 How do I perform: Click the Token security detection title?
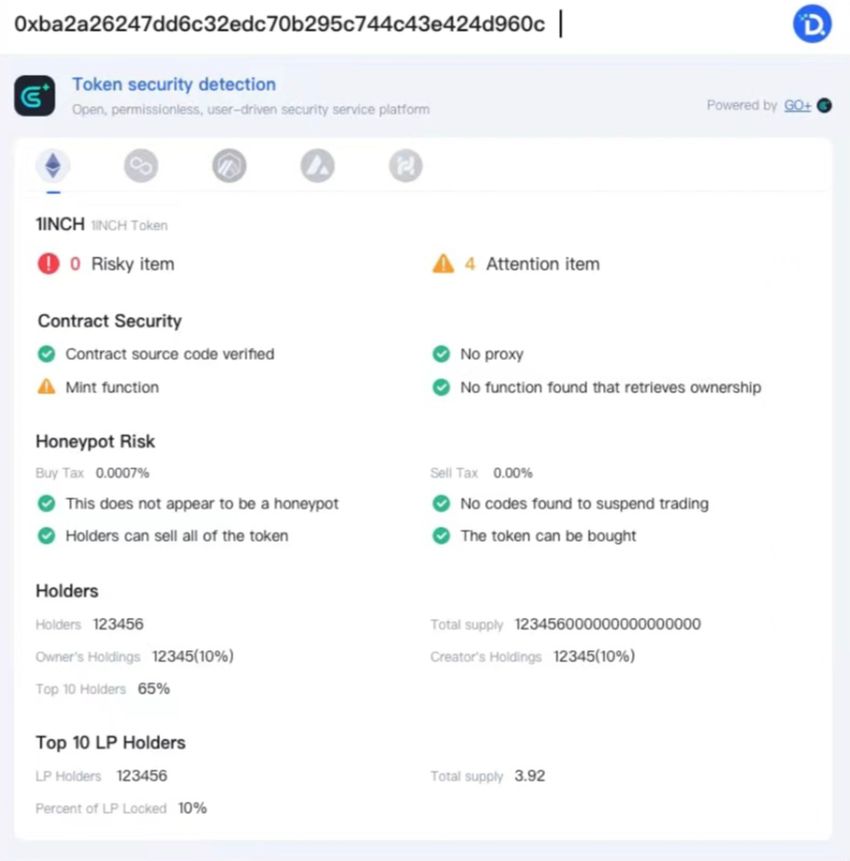pyautogui.click(x=174, y=85)
